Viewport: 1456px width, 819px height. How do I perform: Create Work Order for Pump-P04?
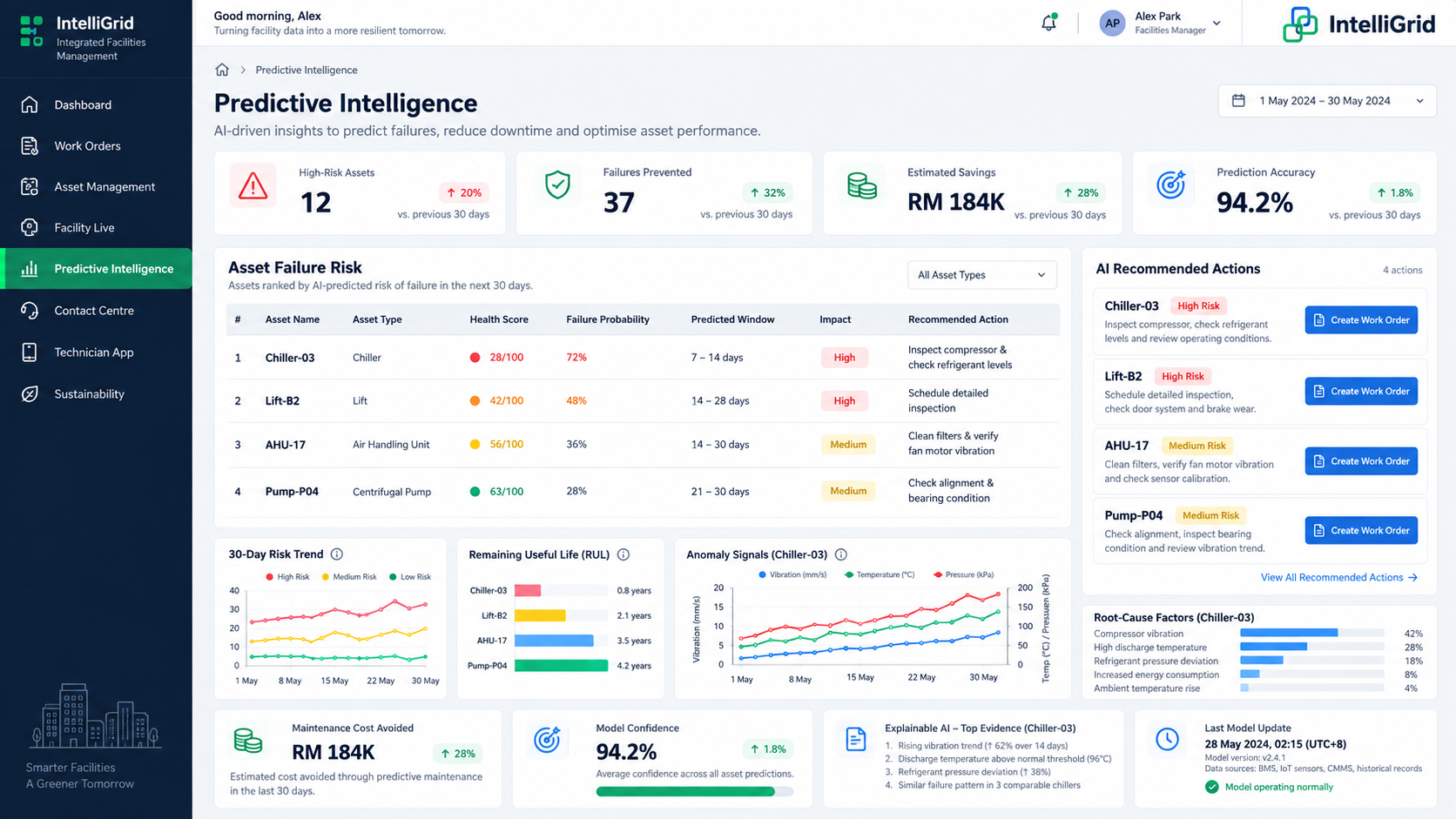point(1361,530)
